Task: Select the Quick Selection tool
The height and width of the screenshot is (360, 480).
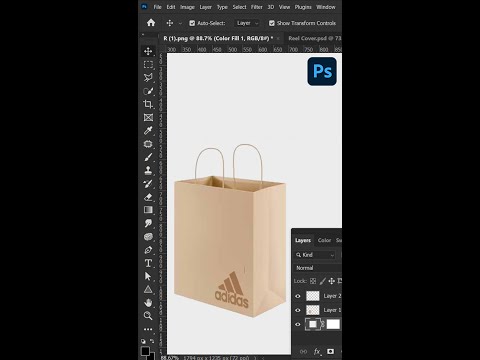Action: [148, 91]
